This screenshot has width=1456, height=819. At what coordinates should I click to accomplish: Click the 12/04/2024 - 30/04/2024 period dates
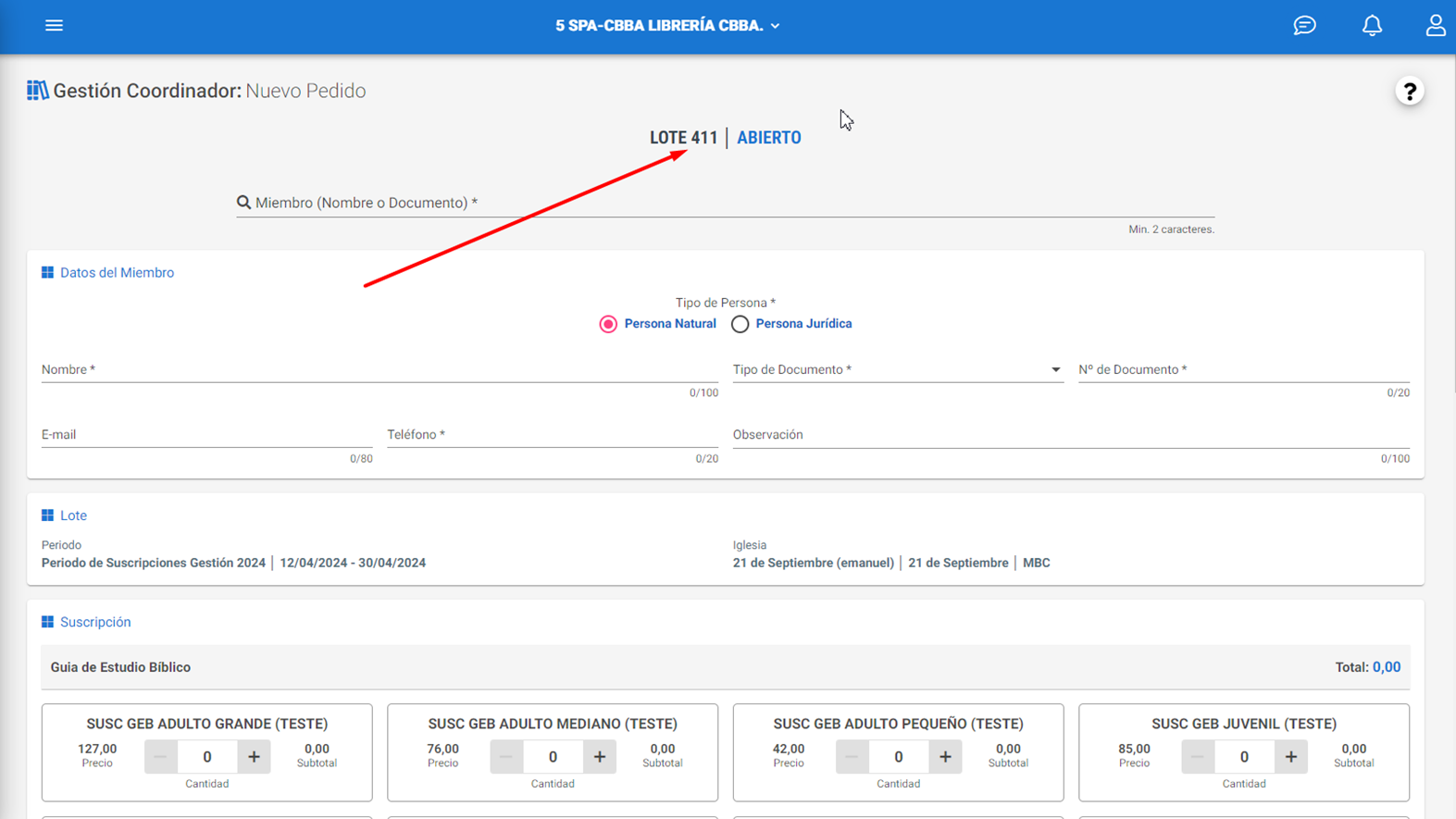353,563
